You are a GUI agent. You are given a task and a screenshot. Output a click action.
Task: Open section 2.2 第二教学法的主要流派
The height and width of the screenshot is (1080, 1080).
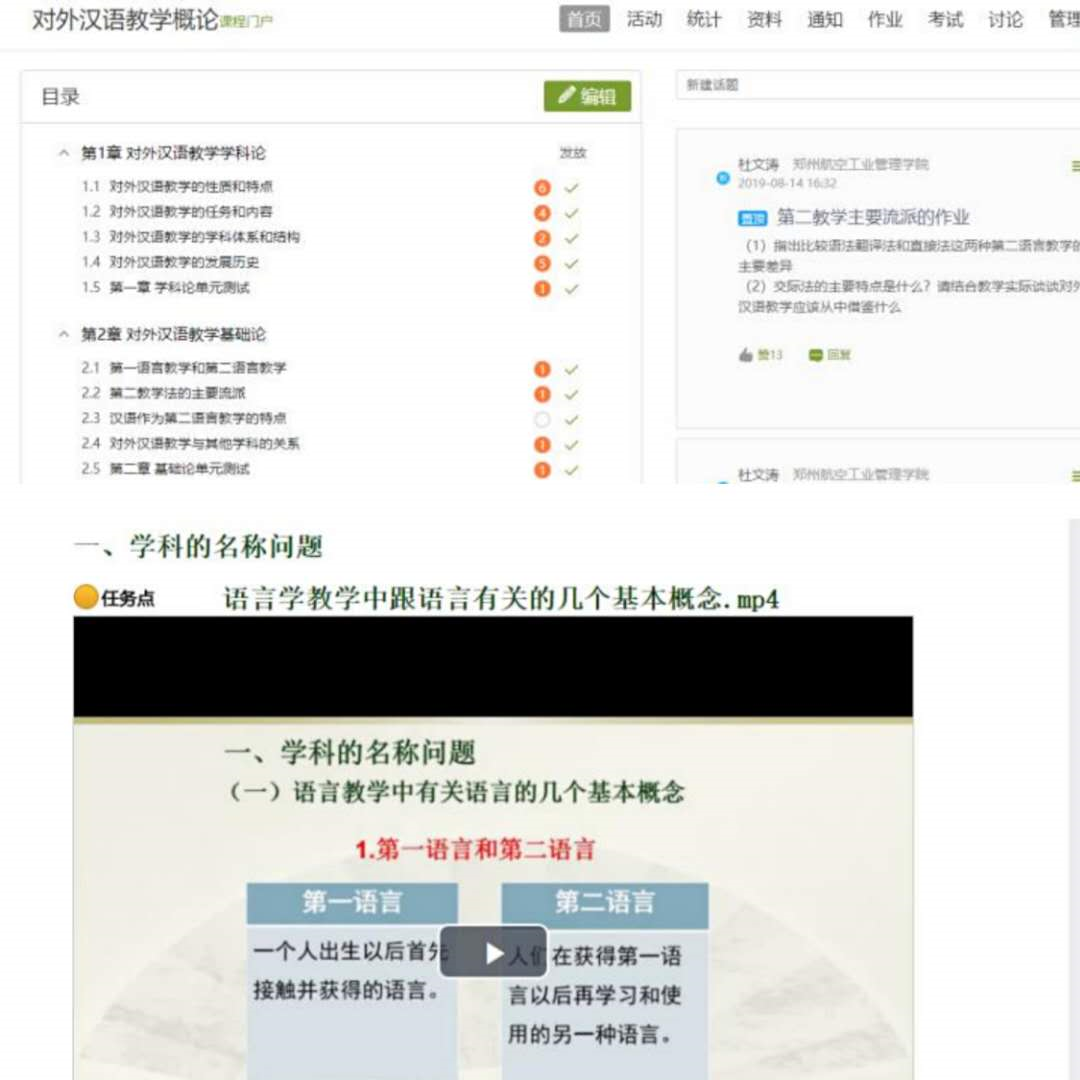pos(177,393)
